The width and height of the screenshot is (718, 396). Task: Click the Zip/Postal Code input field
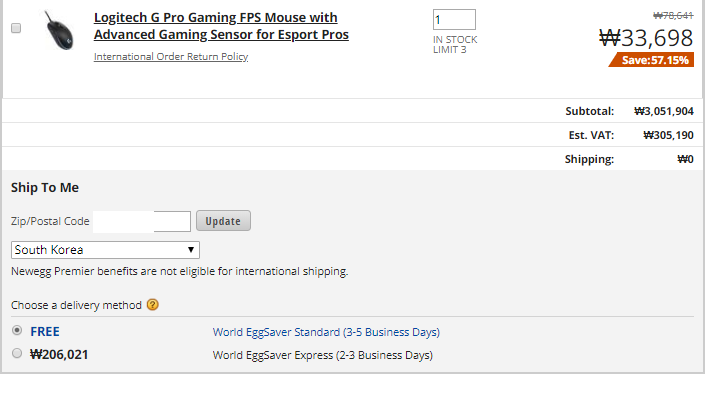142,222
